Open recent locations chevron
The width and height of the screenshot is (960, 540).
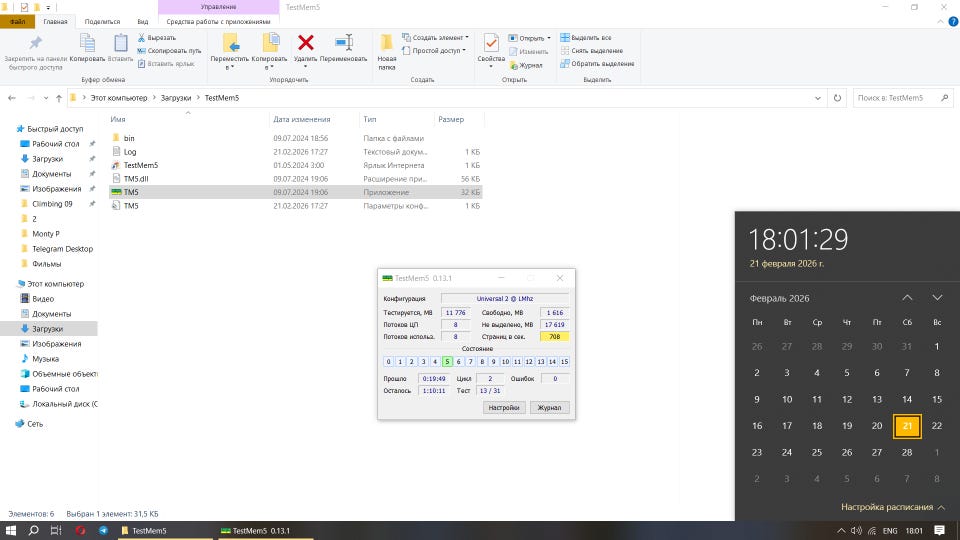point(46,98)
